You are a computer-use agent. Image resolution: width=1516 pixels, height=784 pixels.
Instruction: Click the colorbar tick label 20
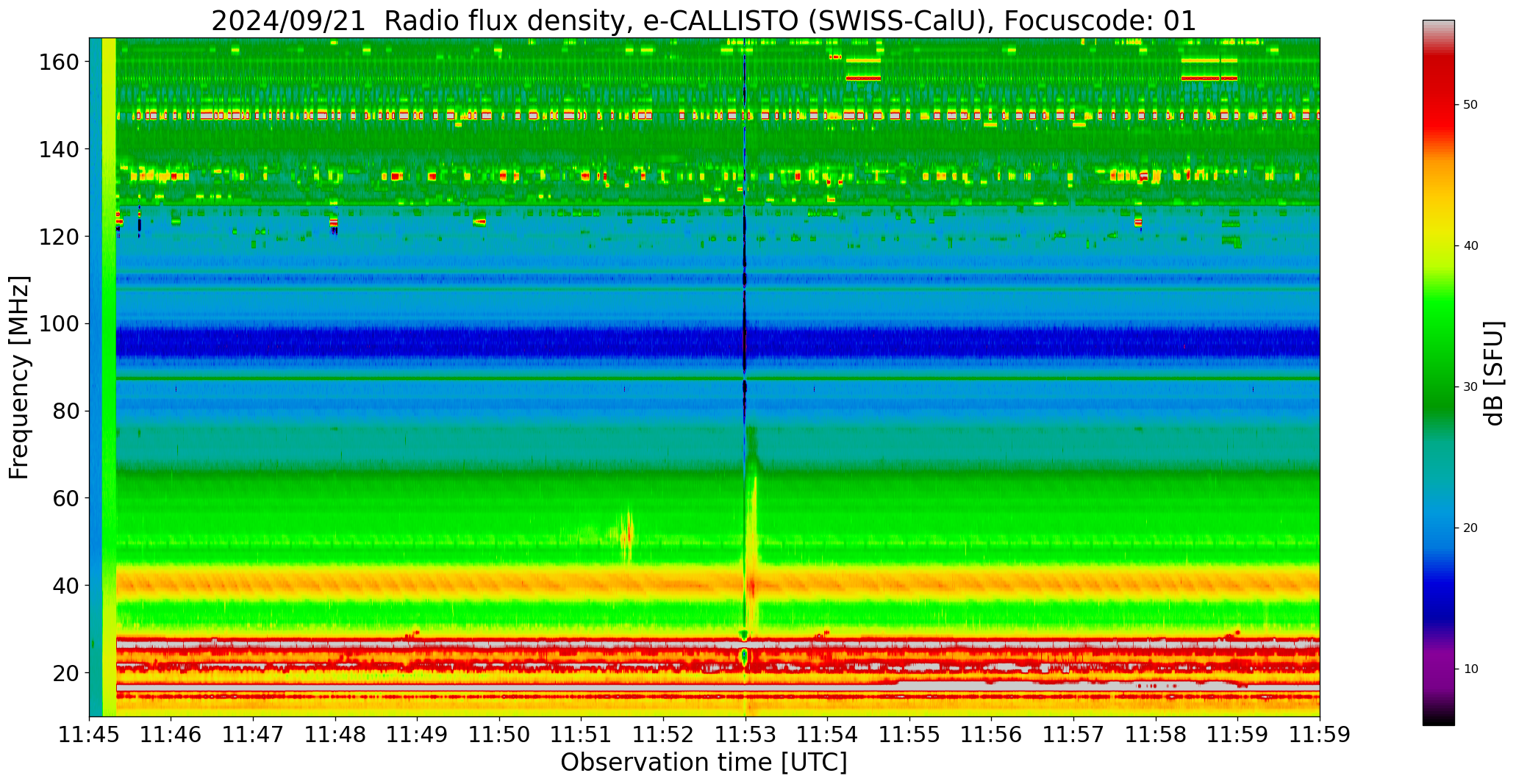[1470, 528]
